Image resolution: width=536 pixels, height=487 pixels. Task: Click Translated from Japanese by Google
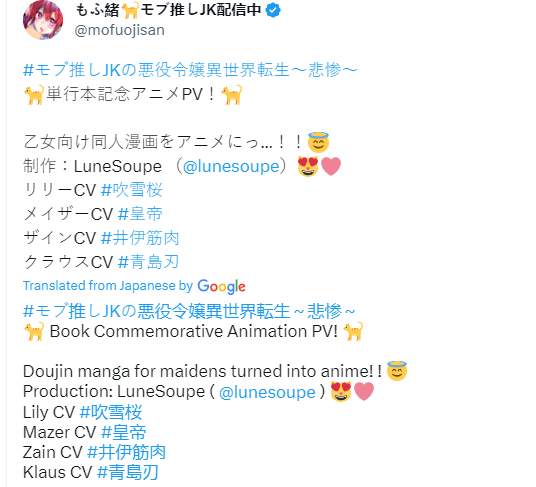(x=134, y=286)
